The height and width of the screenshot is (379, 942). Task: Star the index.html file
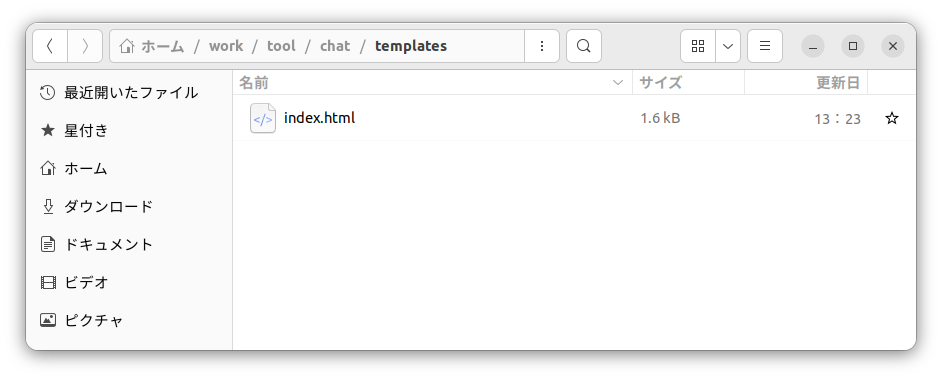(892, 118)
